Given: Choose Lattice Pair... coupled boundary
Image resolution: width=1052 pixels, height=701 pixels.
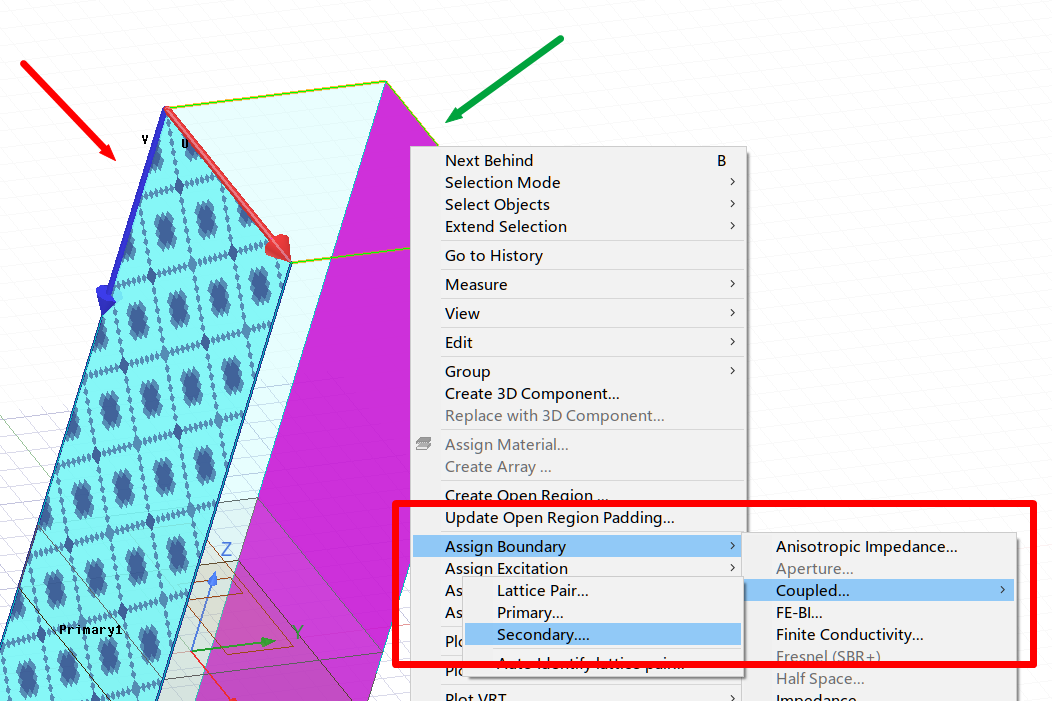Looking at the screenshot, I should click(602, 590).
